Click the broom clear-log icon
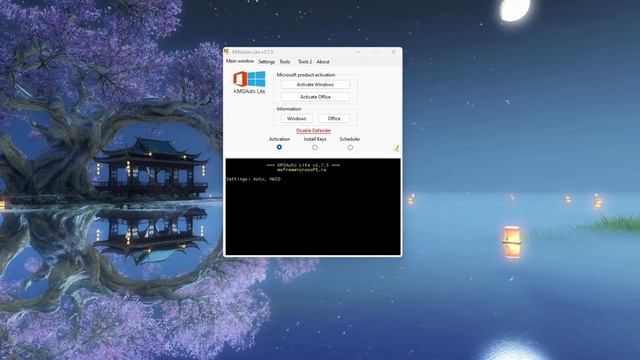 (396, 149)
